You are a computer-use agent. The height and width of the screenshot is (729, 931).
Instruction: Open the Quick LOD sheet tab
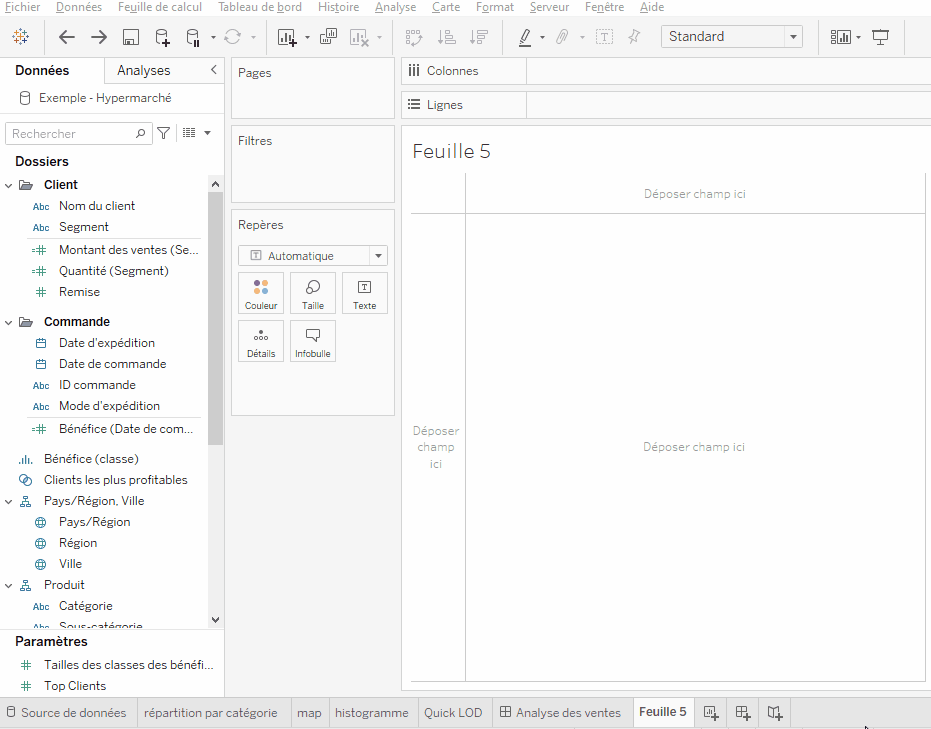[453, 713]
